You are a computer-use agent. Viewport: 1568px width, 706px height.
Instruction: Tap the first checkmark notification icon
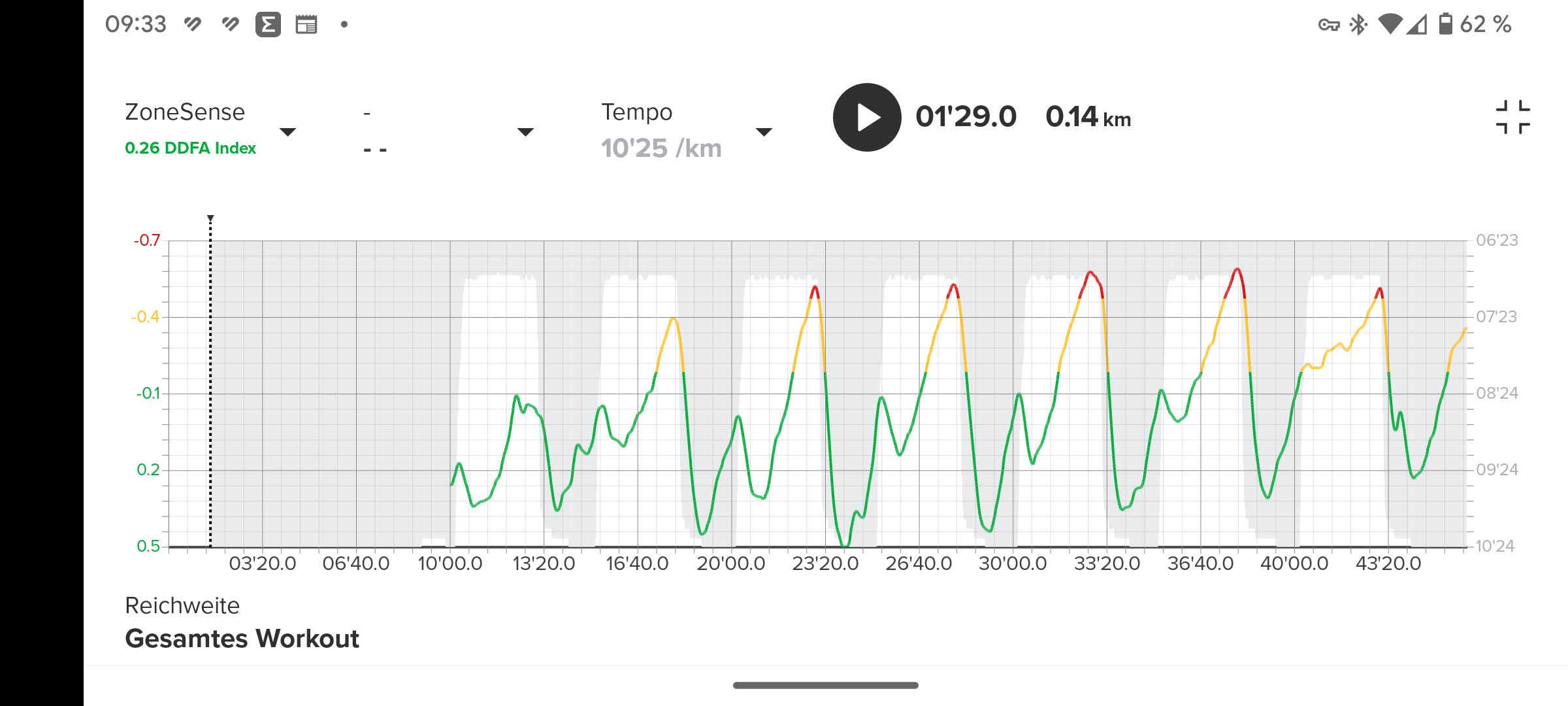point(192,25)
